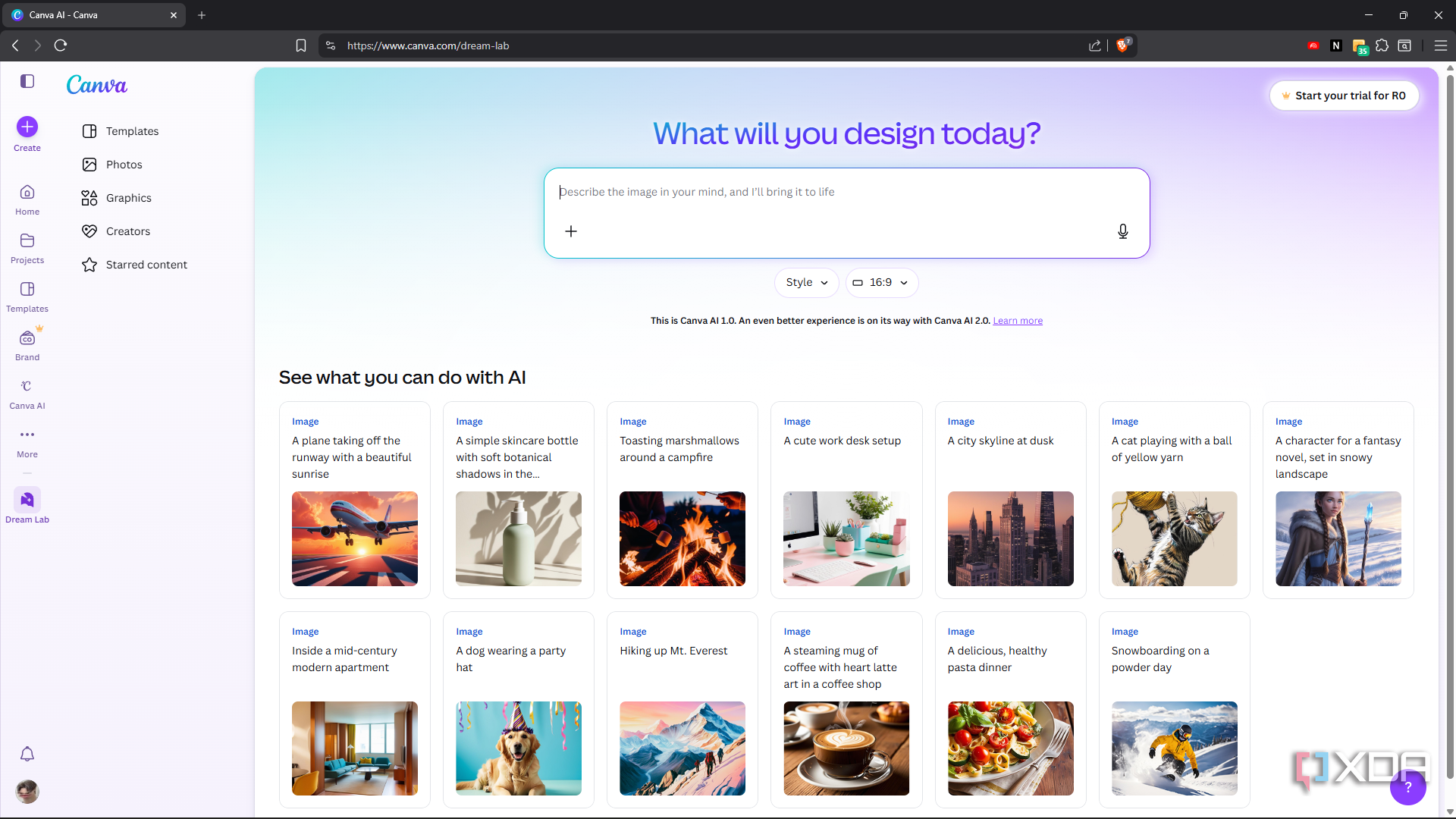Open the browser extensions puzzle icon

pos(1382,45)
